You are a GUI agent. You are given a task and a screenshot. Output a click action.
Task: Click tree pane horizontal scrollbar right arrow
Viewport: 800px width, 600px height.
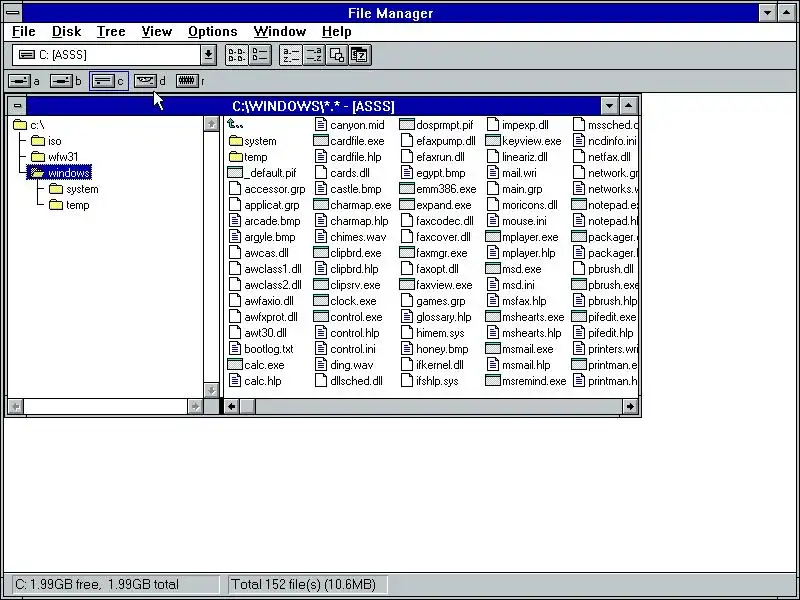pyautogui.click(x=195, y=407)
